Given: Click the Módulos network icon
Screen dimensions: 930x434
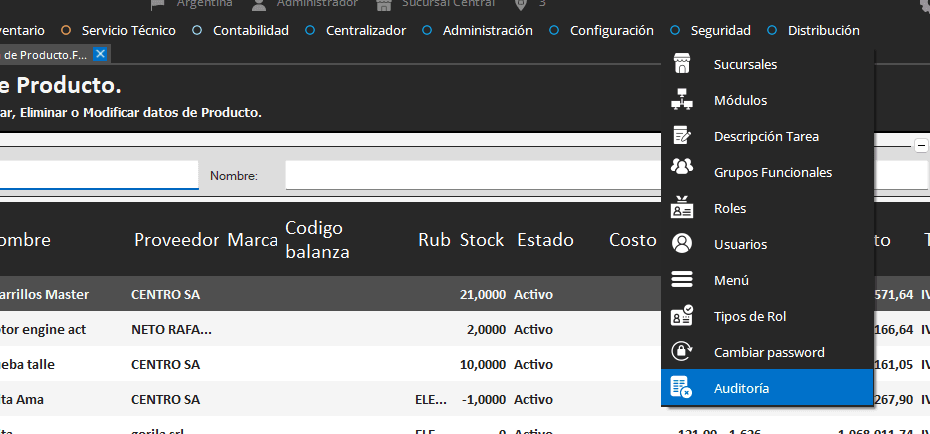Looking at the screenshot, I should [682, 100].
